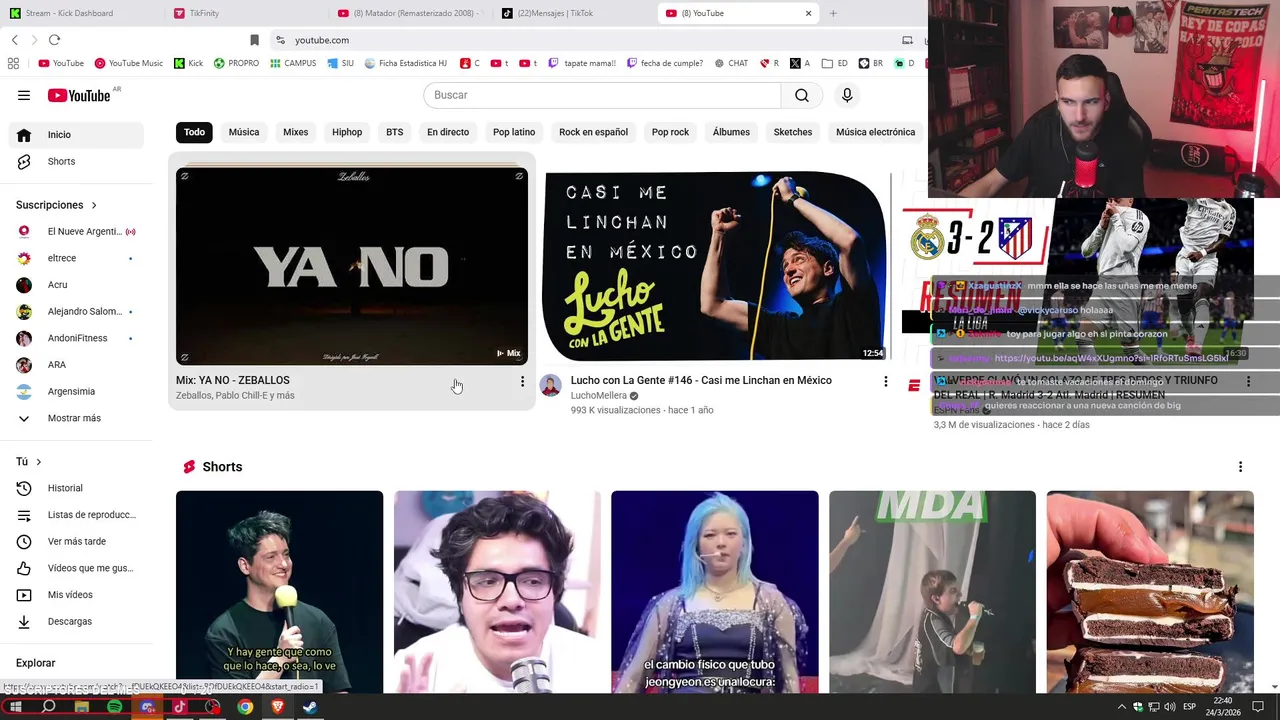1280x720 pixels.
Task: Open Shorts in the sidebar
Action: [x=76, y=161]
